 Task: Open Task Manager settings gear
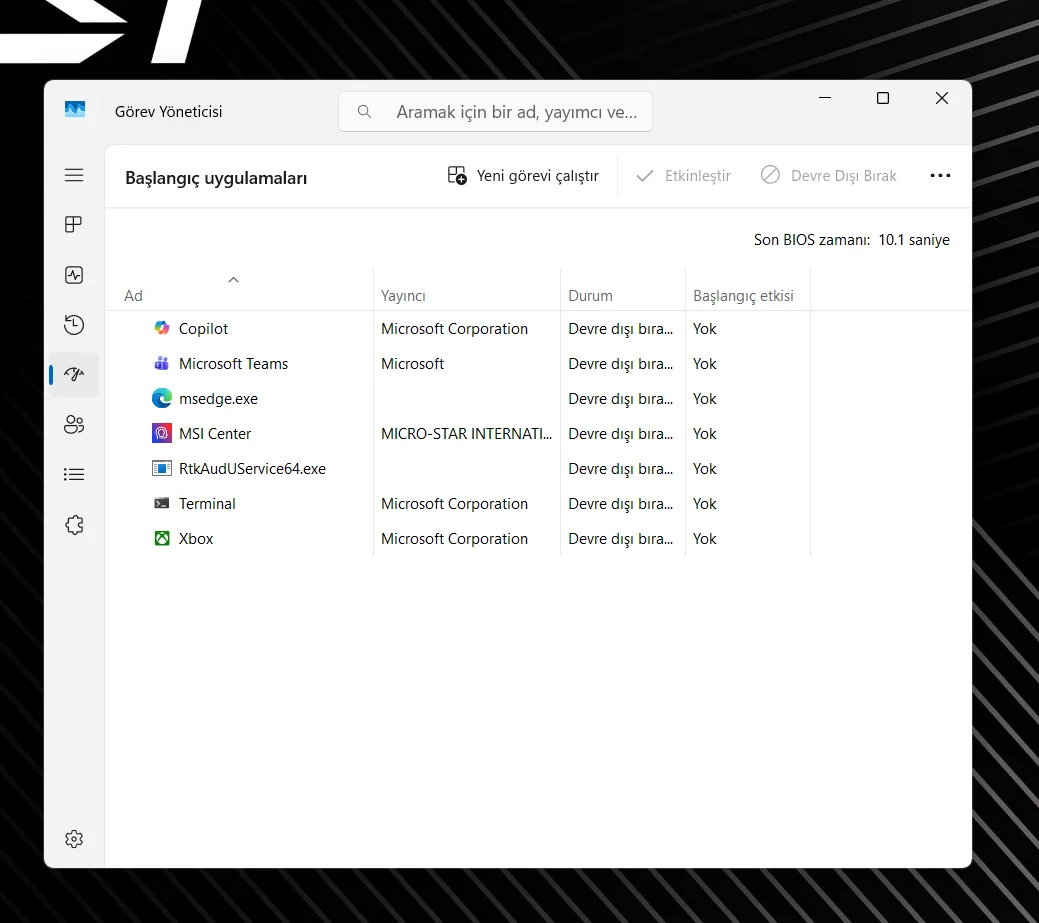74,839
